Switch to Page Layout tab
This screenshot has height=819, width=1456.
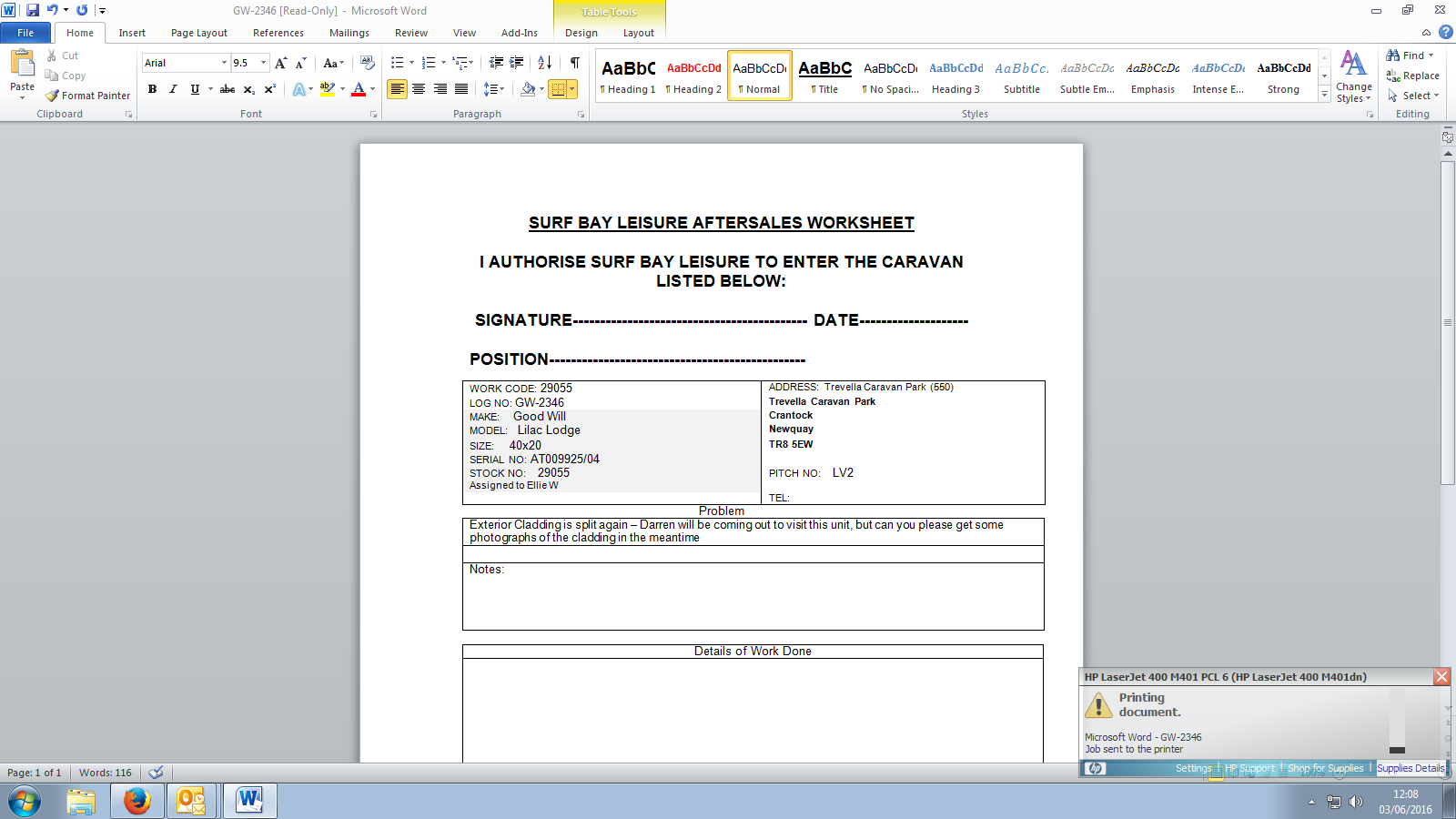[x=199, y=33]
